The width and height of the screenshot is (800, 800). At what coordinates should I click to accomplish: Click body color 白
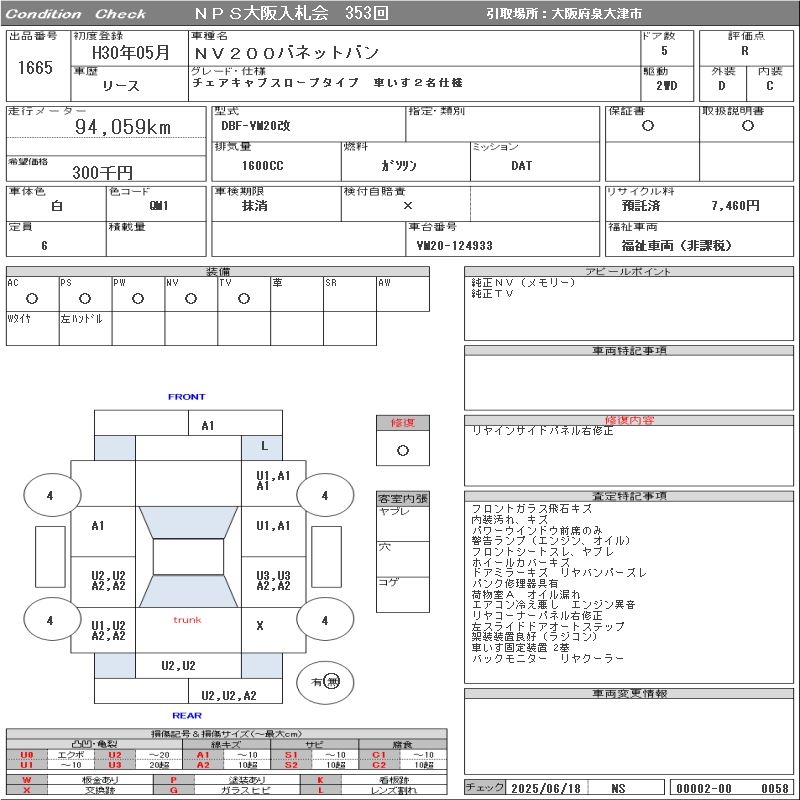click(x=56, y=206)
